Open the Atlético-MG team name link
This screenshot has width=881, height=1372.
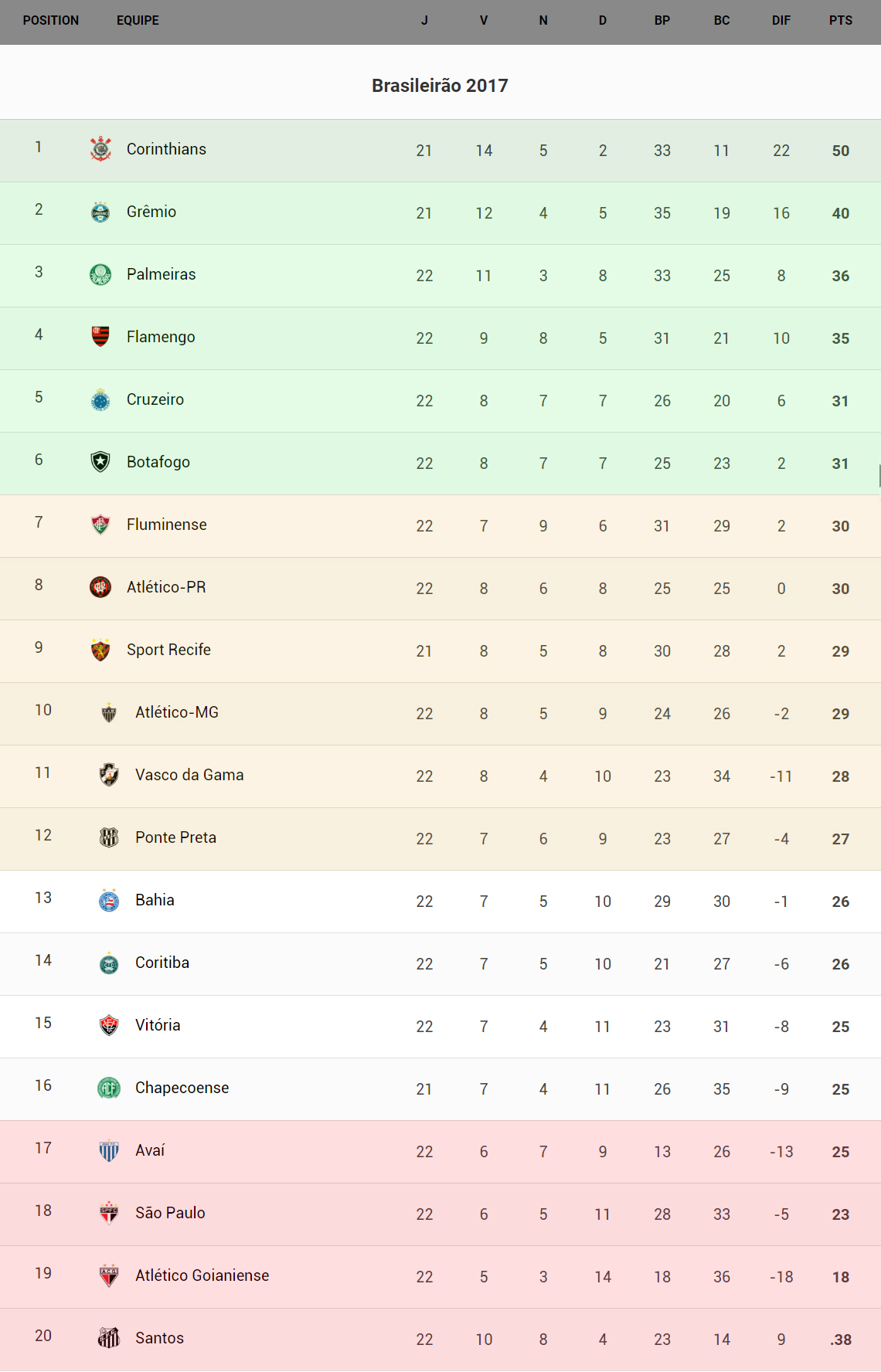(x=177, y=712)
